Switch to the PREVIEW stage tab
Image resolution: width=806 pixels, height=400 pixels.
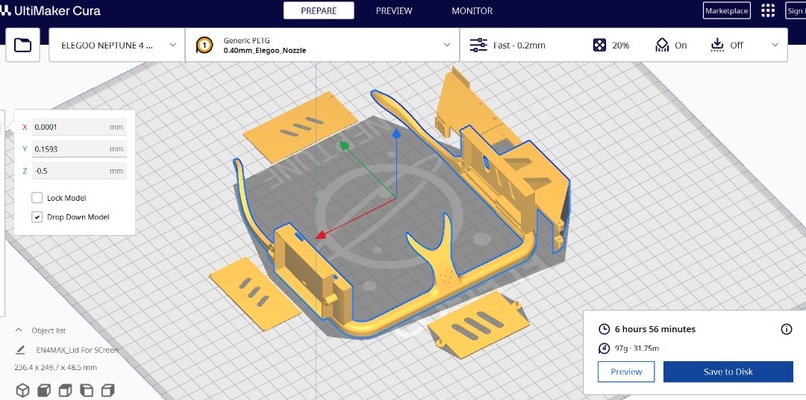pos(394,11)
